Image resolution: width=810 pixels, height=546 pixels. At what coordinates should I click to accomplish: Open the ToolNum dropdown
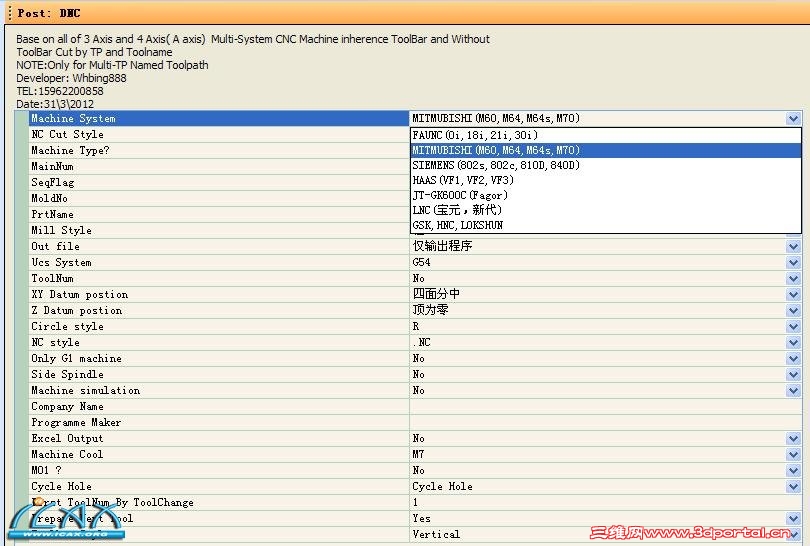[x=793, y=279]
